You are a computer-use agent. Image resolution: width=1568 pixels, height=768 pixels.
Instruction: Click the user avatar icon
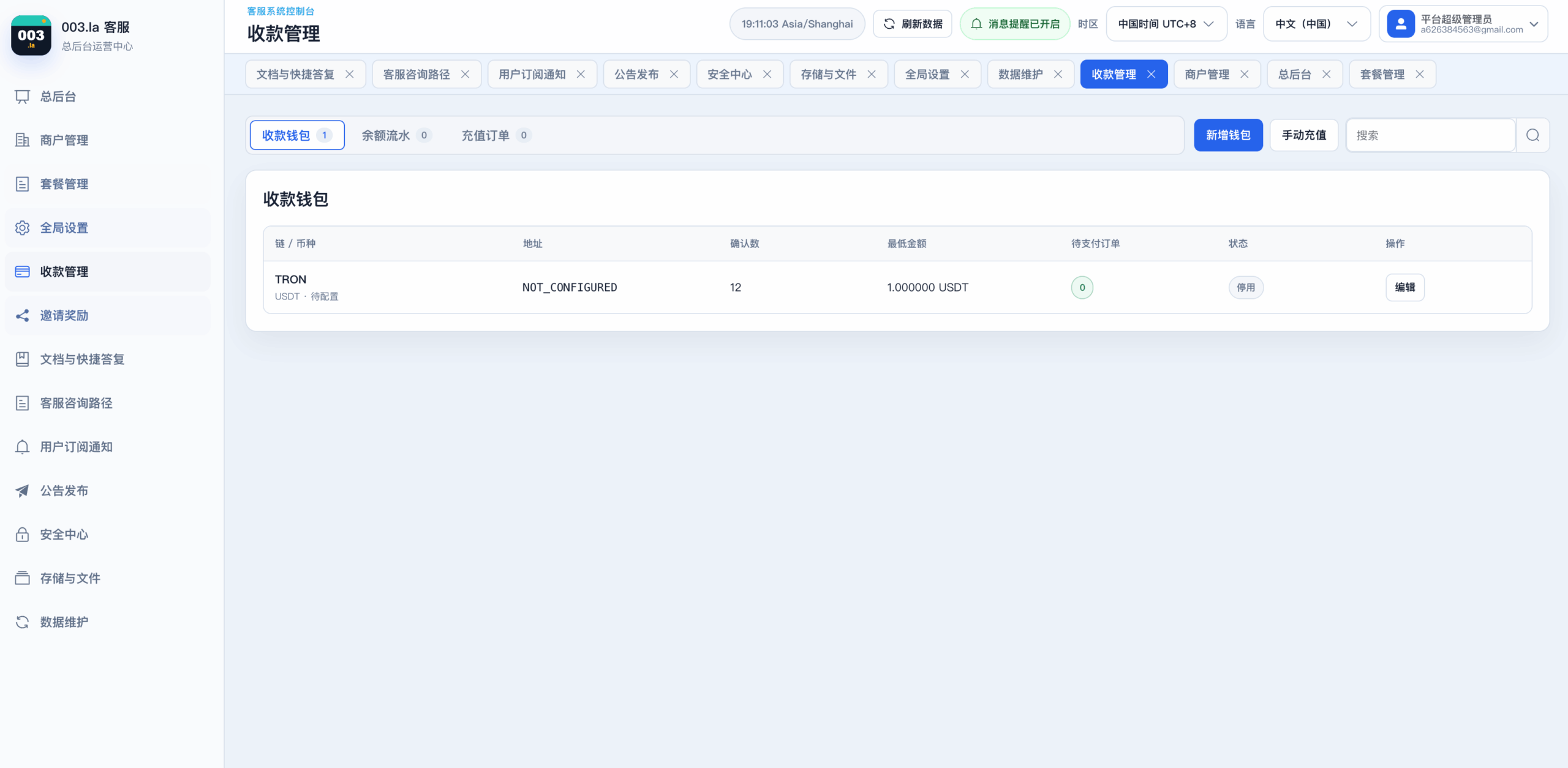[1400, 24]
